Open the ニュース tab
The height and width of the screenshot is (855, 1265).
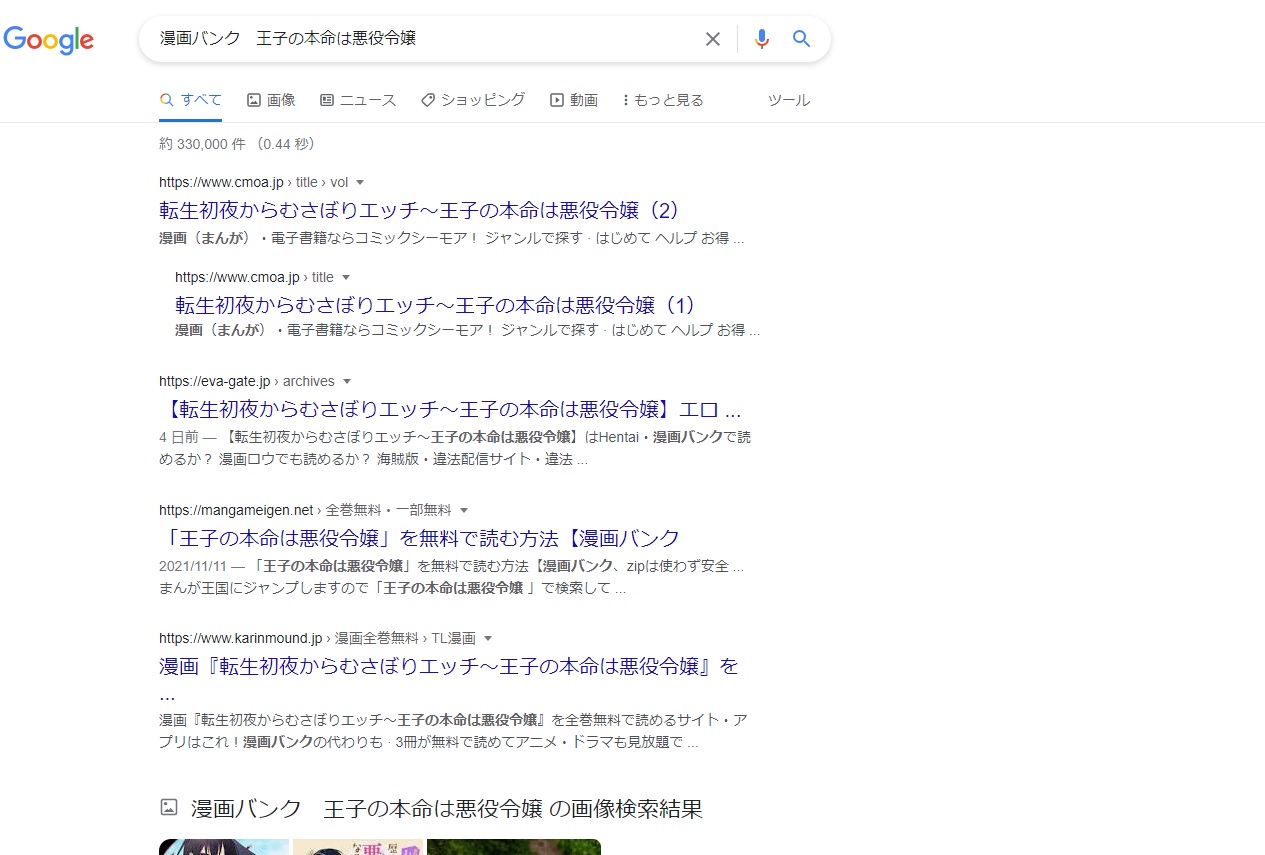(x=358, y=100)
